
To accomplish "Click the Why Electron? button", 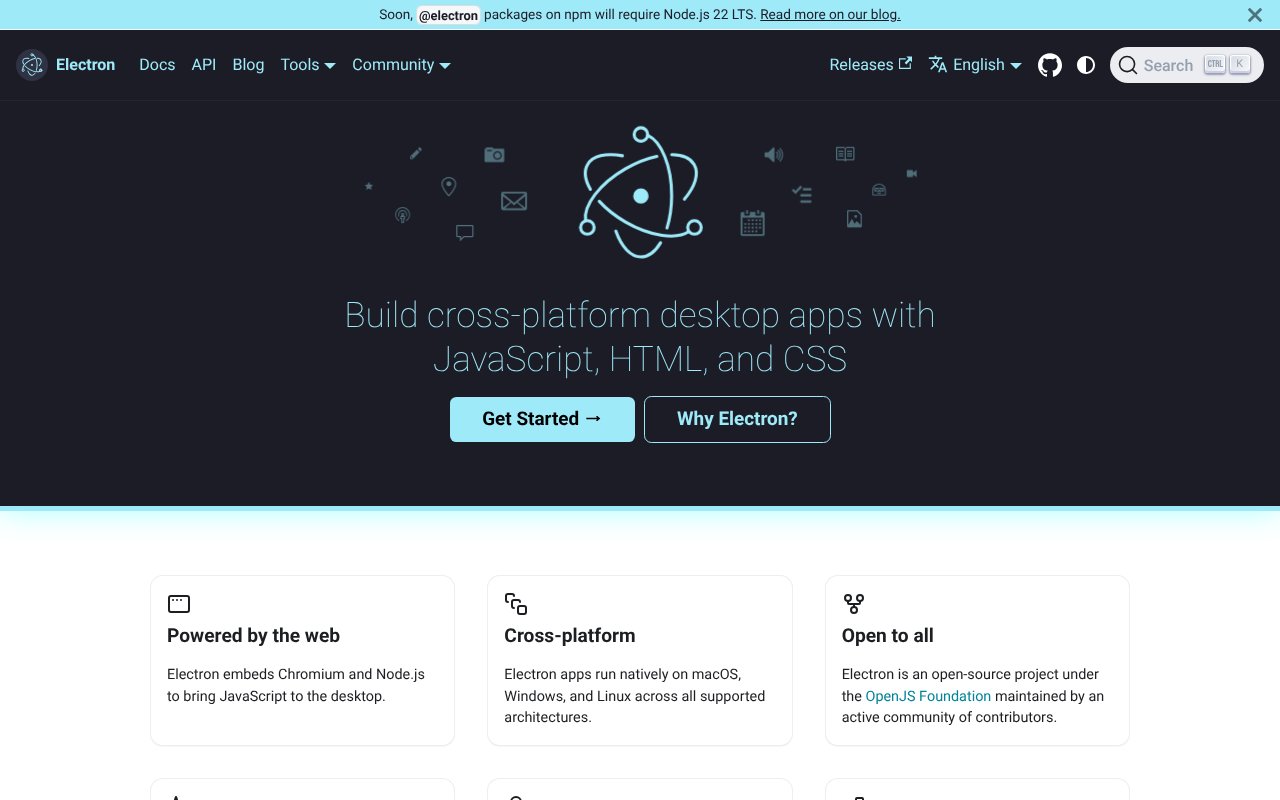I will 737,419.
